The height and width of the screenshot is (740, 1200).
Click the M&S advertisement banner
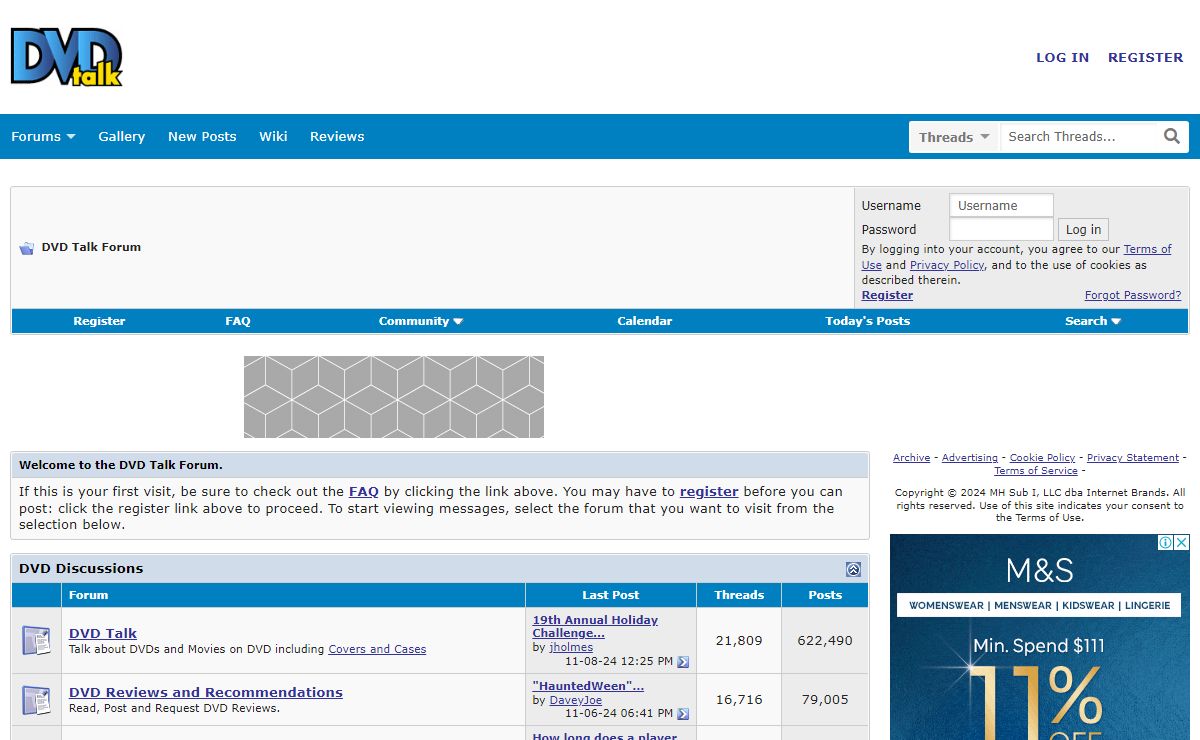coord(1040,637)
